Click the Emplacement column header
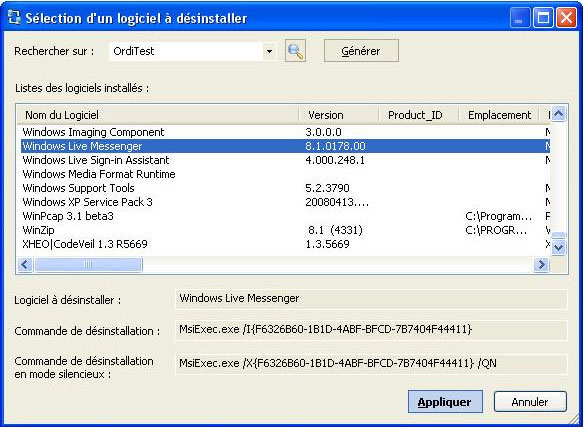 click(498, 115)
